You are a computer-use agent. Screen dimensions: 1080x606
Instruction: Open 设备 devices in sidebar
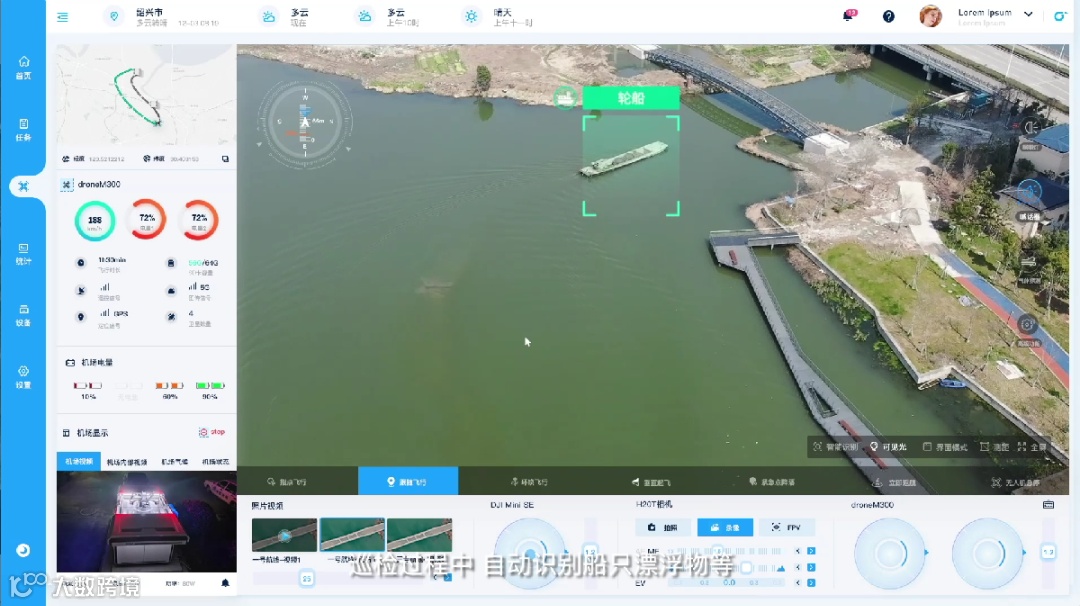click(x=23, y=315)
